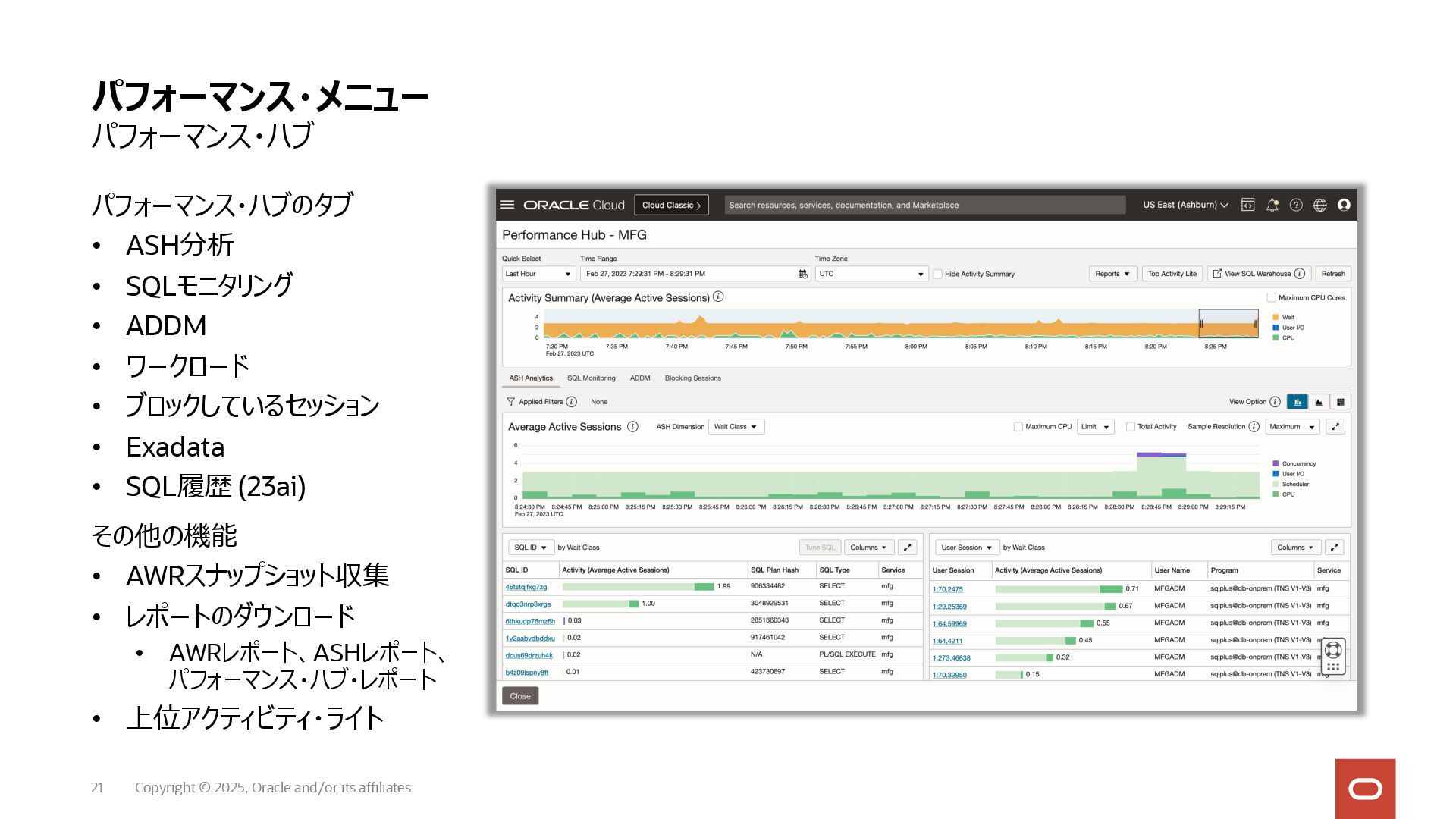Open the SQL table Columns dropdown
The width and height of the screenshot is (1456, 819).
pyautogui.click(x=868, y=548)
